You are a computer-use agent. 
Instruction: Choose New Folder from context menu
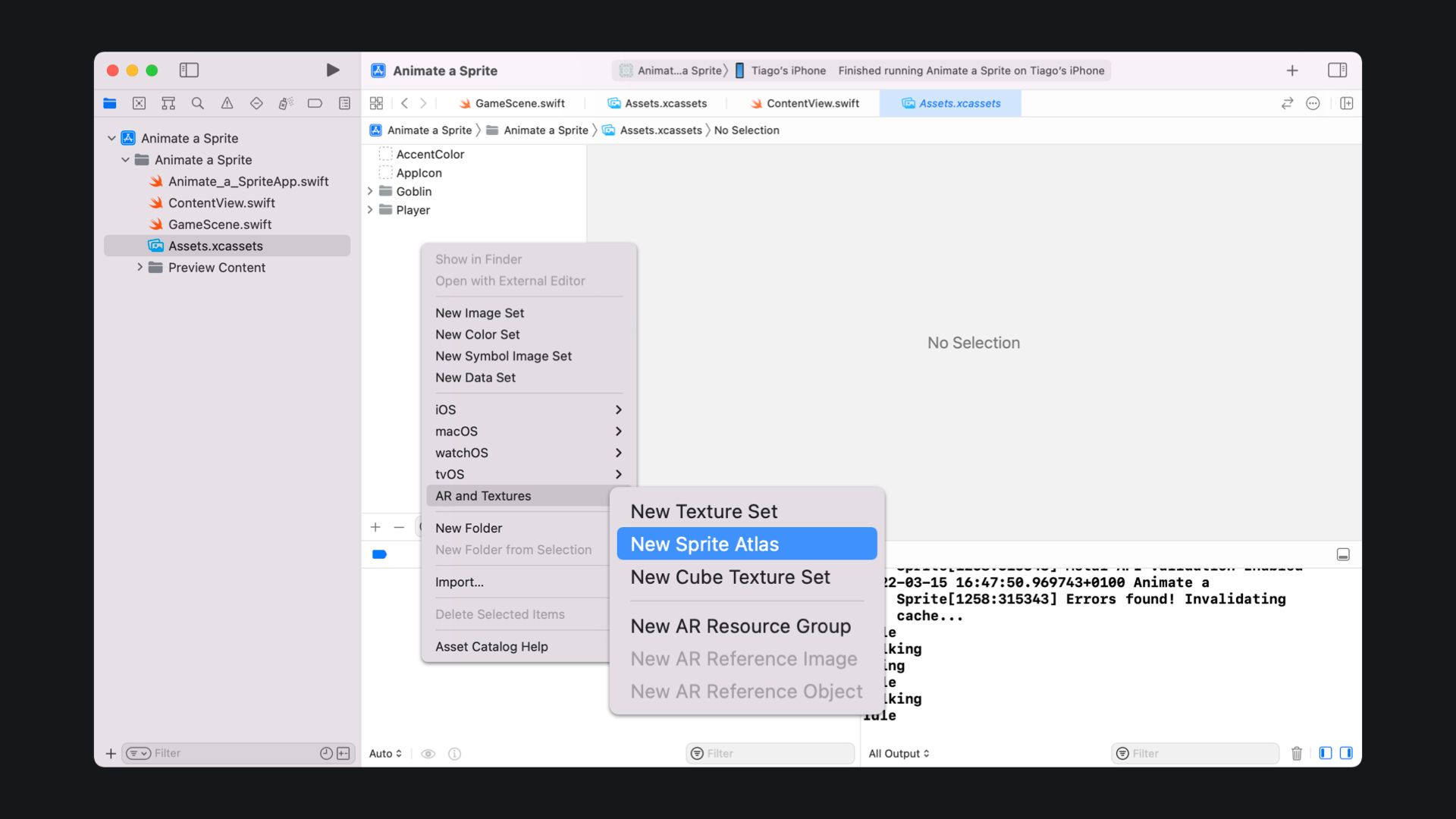click(469, 528)
